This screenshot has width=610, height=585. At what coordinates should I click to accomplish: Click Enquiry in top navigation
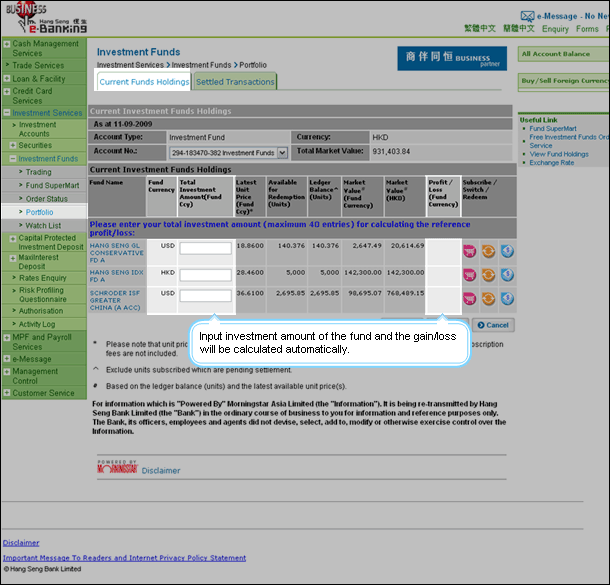coord(555,29)
